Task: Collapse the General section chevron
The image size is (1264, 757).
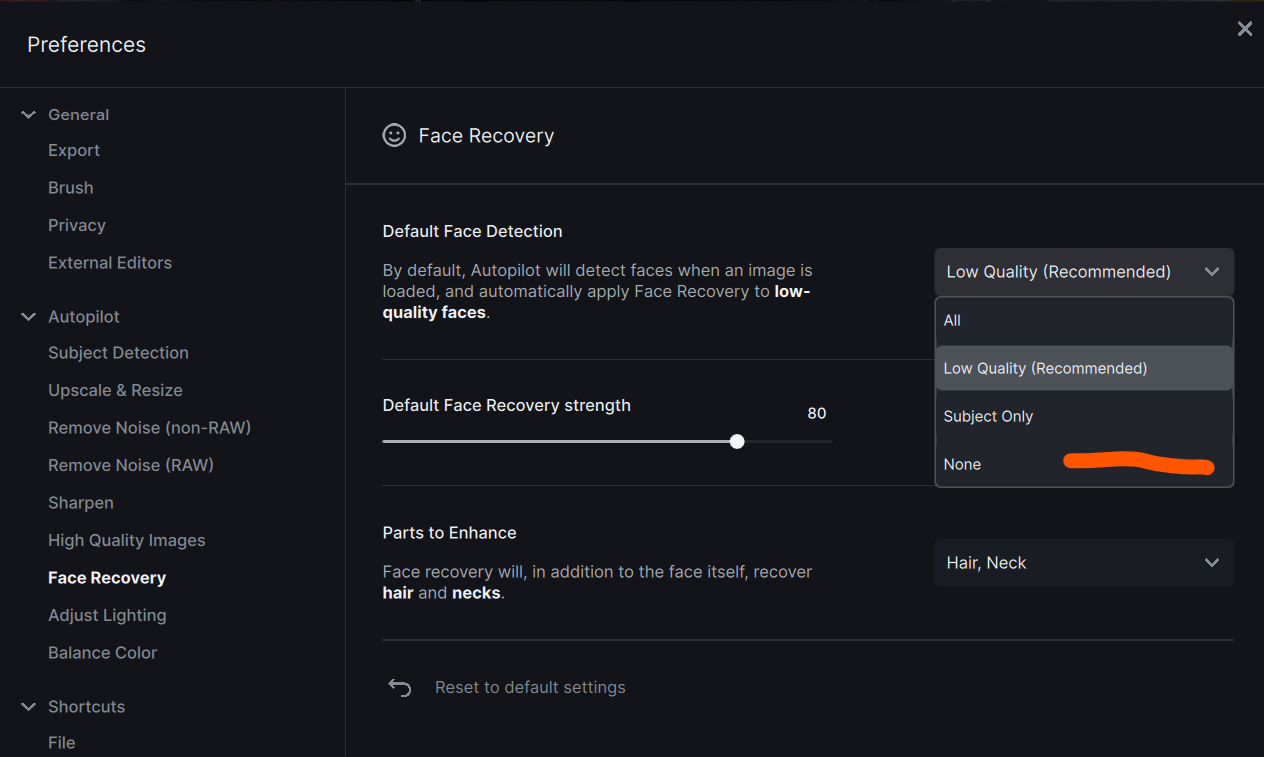Action: pyautogui.click(x=28, y=115)
